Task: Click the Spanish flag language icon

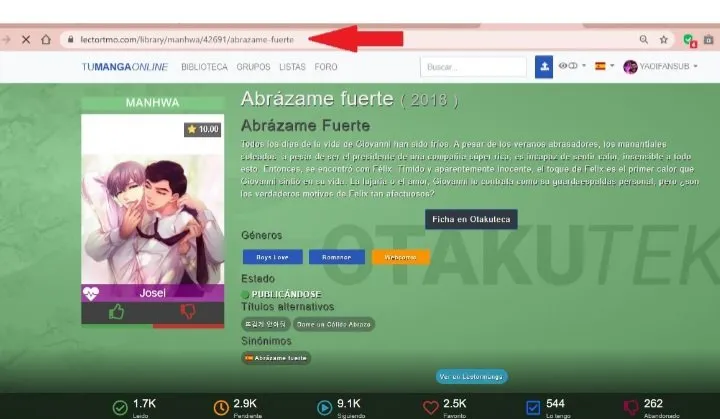Action: [x=600, y=66]
